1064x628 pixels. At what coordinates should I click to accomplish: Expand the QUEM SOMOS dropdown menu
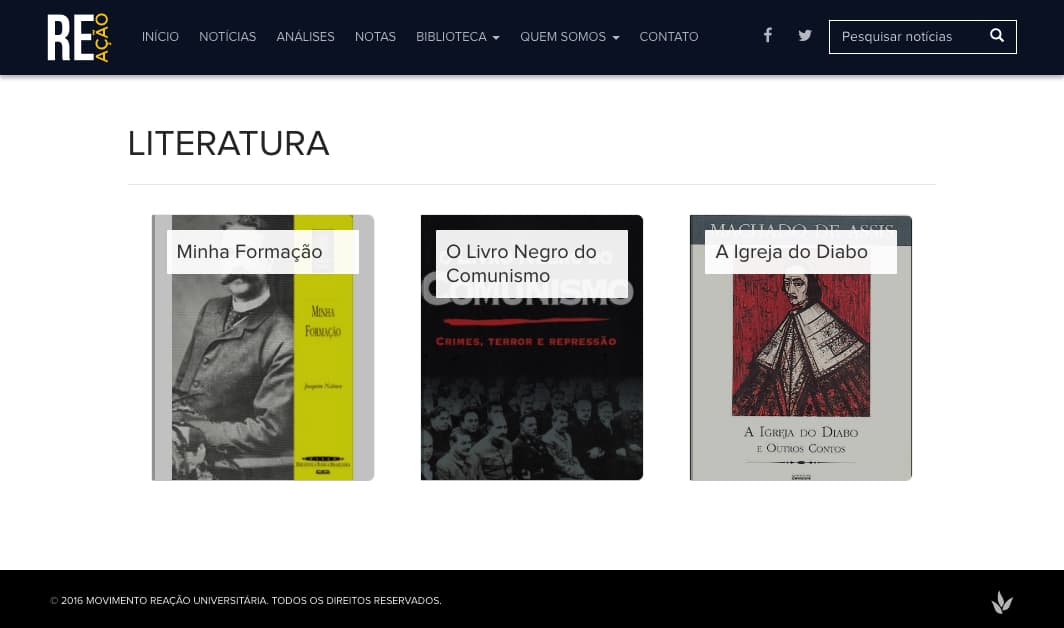tap(570, 37)
